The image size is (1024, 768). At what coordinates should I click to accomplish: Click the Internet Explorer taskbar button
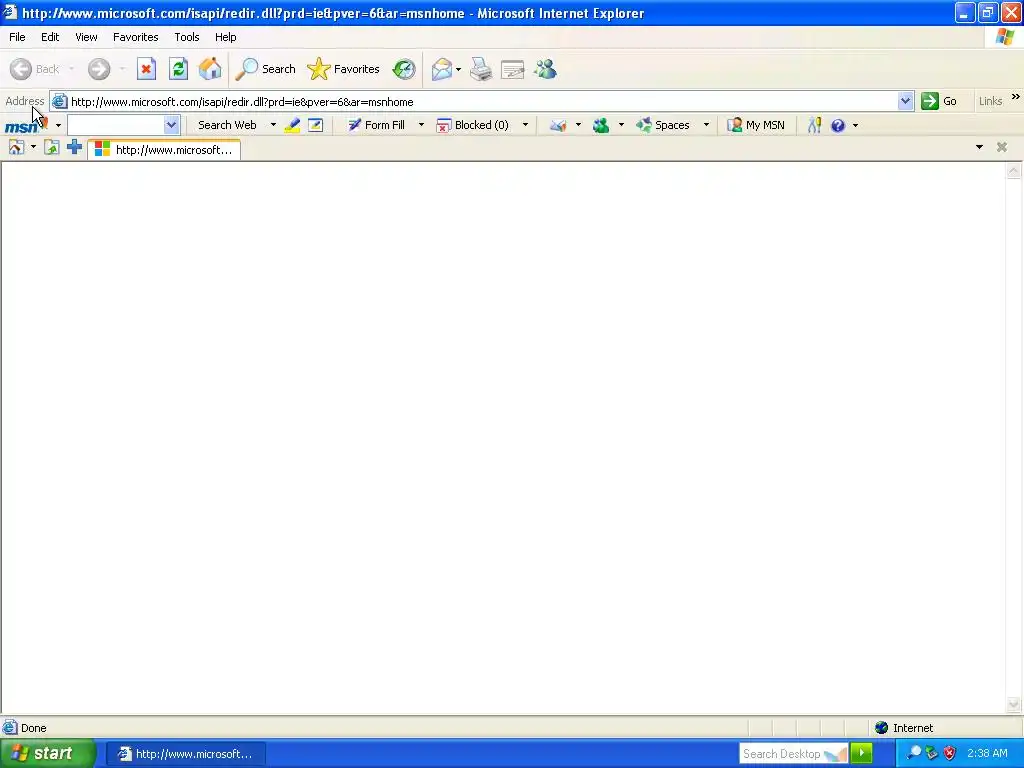click(x=185, y=754)
